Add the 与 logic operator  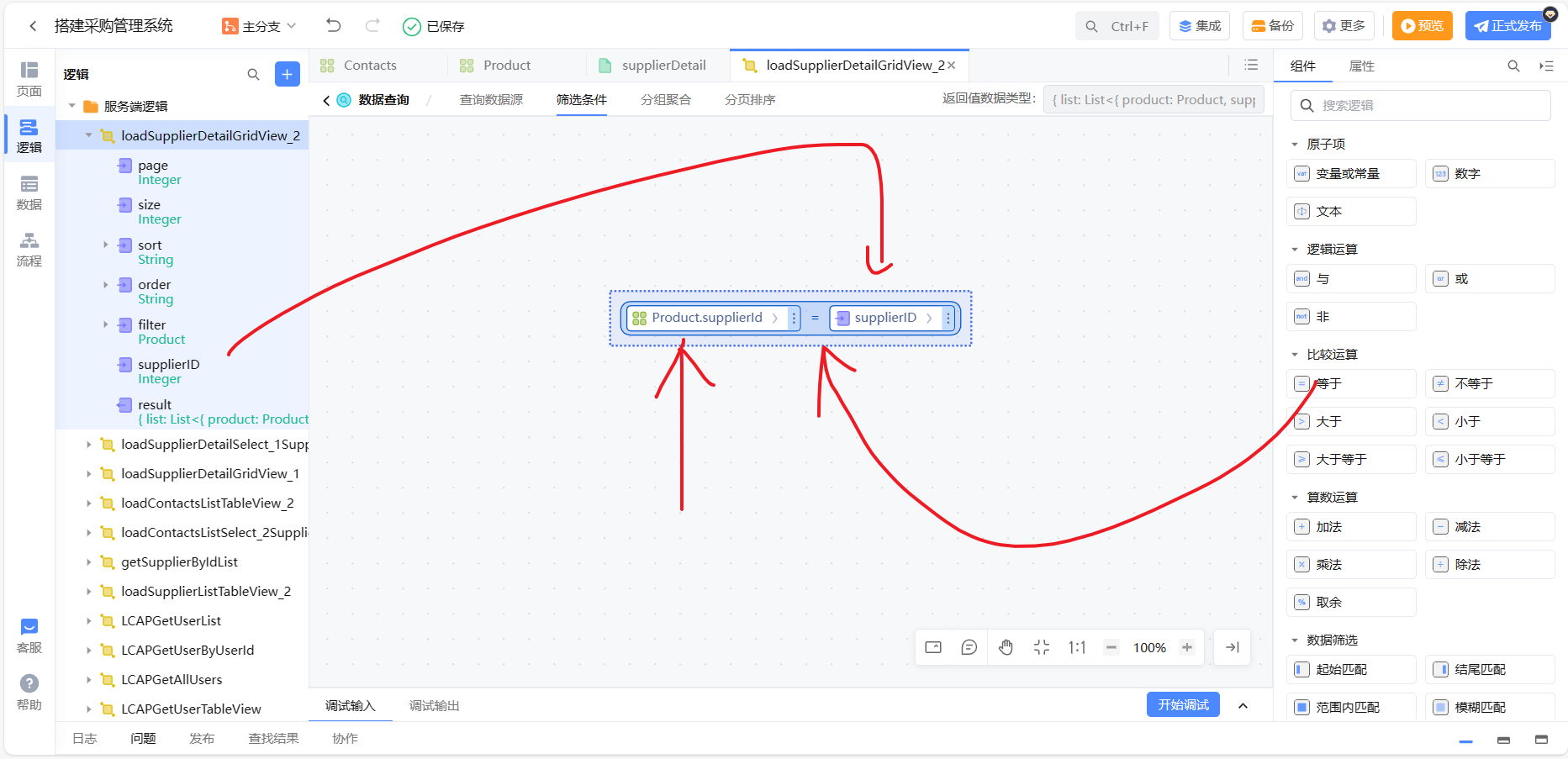coord(1351,279)
